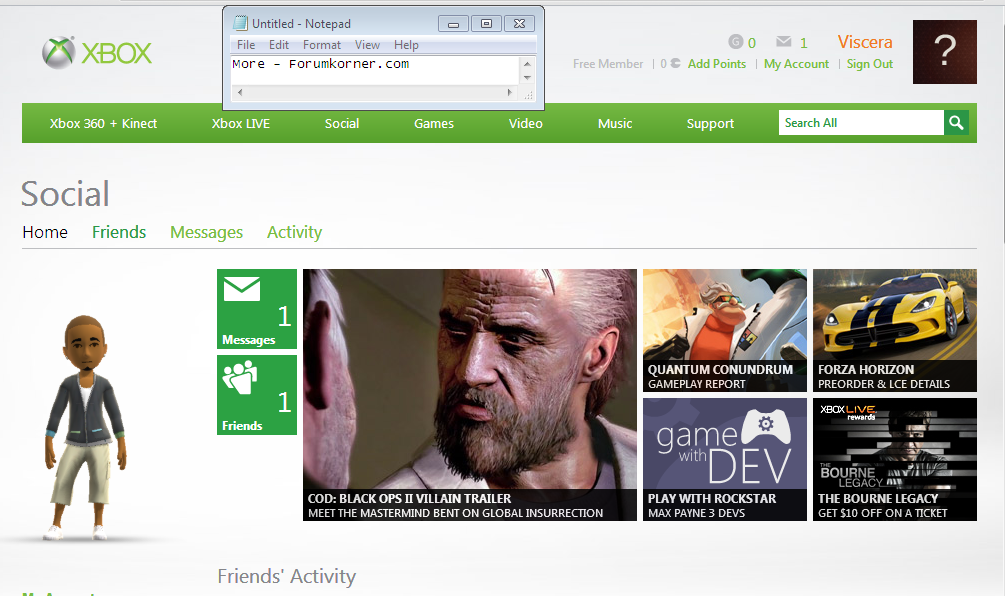Switch to the Messages tab

(206, 232)
